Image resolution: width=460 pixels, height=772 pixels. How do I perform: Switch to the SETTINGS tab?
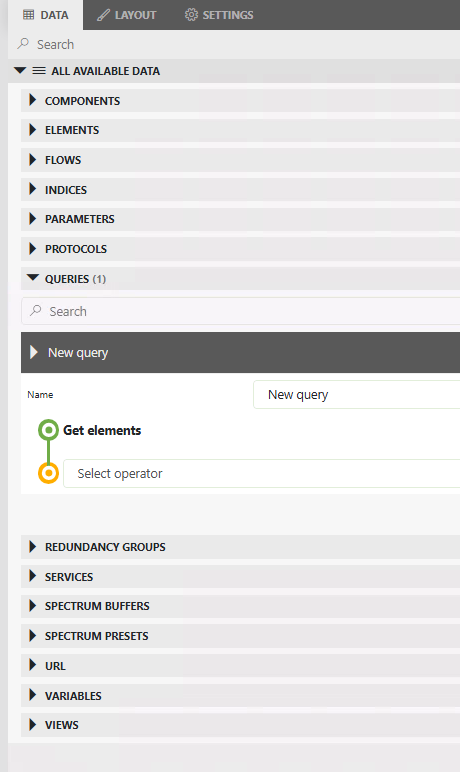click(x=219, y=15)
